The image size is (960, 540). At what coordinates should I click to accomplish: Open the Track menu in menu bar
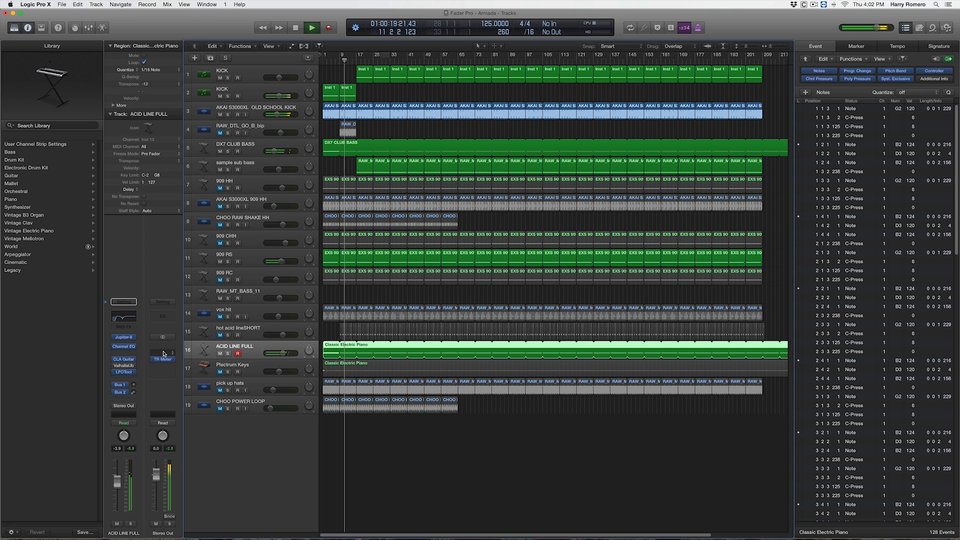tap(96, 4)
